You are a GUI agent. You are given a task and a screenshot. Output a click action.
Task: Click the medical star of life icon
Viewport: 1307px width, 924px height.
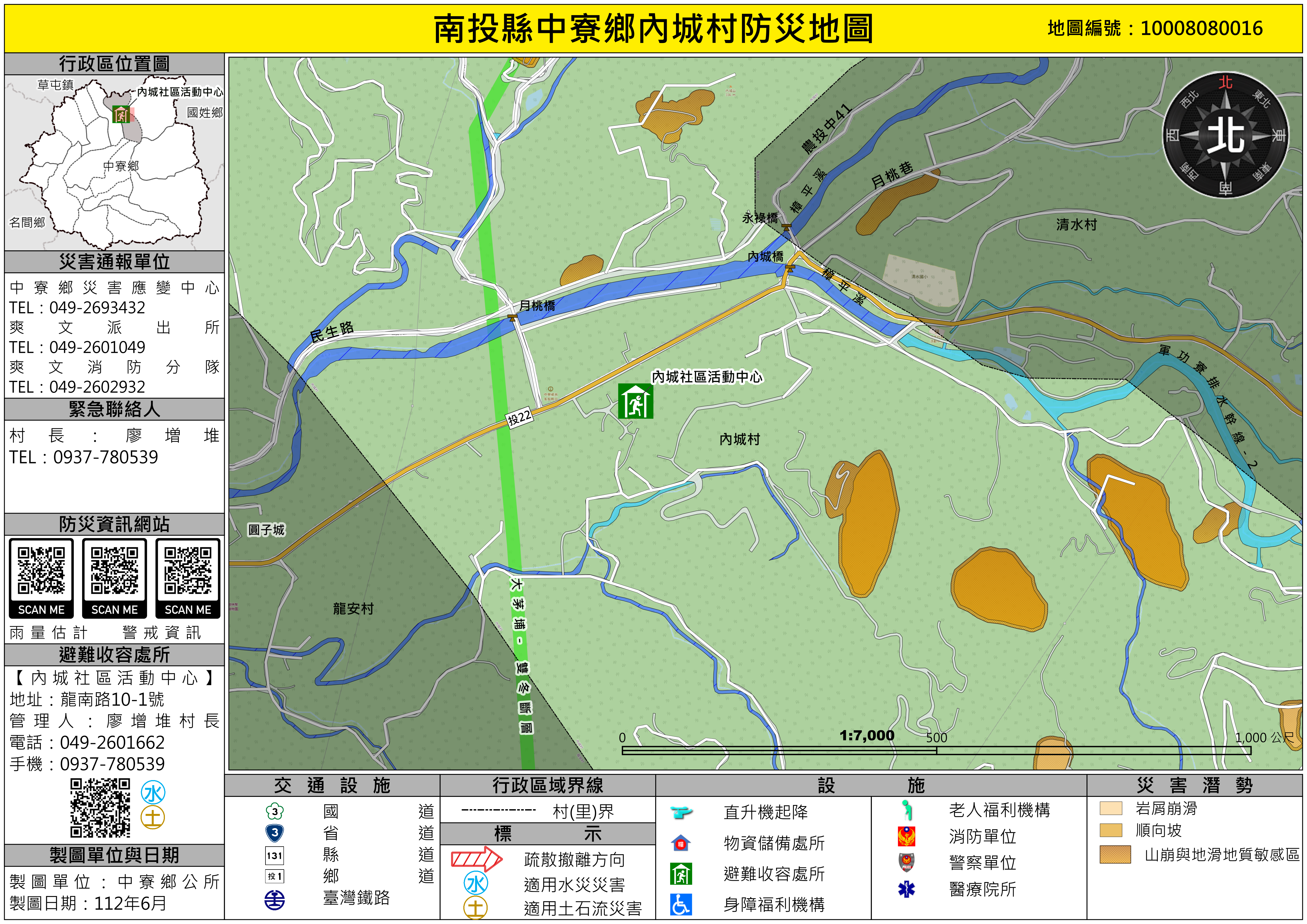tap(906, 889)
